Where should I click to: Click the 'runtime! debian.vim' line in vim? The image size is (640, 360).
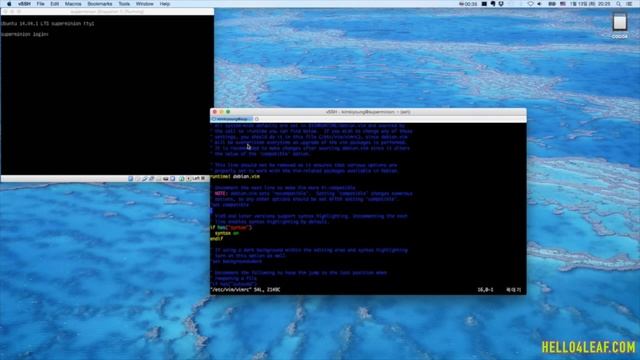point(235,176)
